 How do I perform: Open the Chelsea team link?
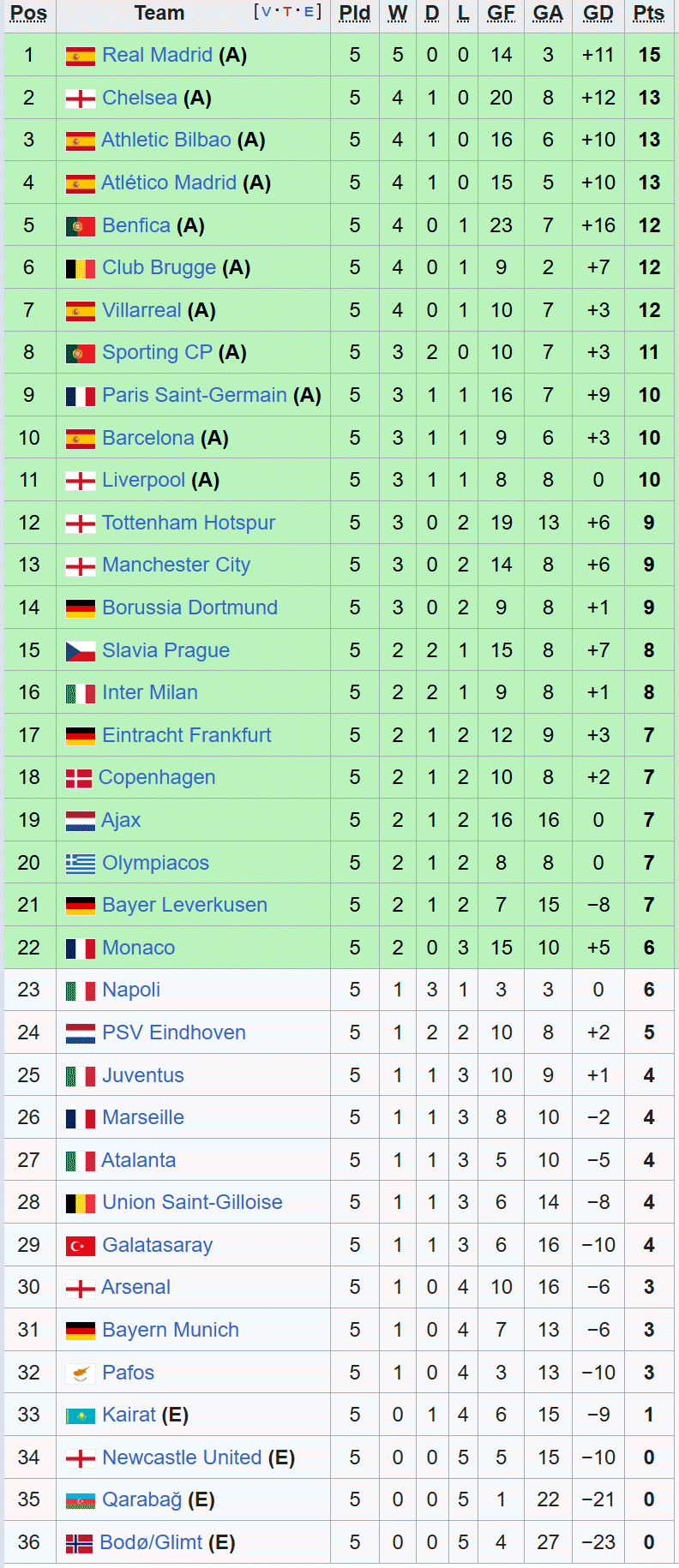[x=140, y=98]
